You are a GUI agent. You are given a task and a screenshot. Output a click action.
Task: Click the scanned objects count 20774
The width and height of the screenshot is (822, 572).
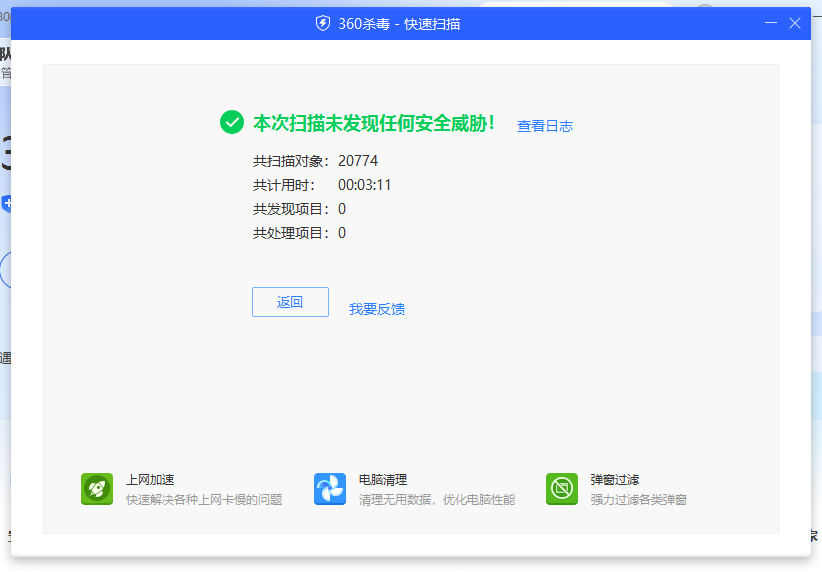(x=358, y=161)
